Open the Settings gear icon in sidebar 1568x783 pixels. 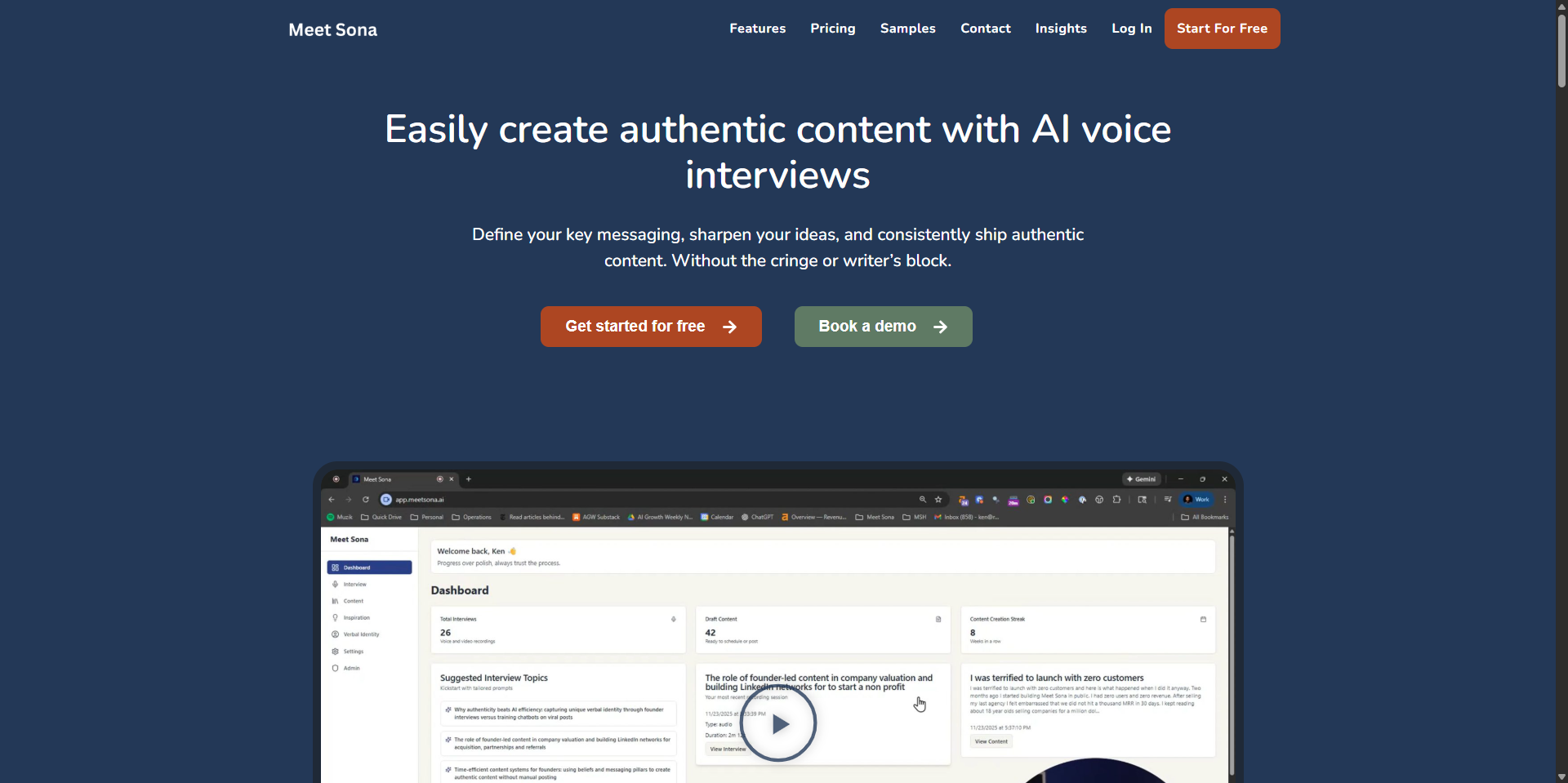pos(335,652)
